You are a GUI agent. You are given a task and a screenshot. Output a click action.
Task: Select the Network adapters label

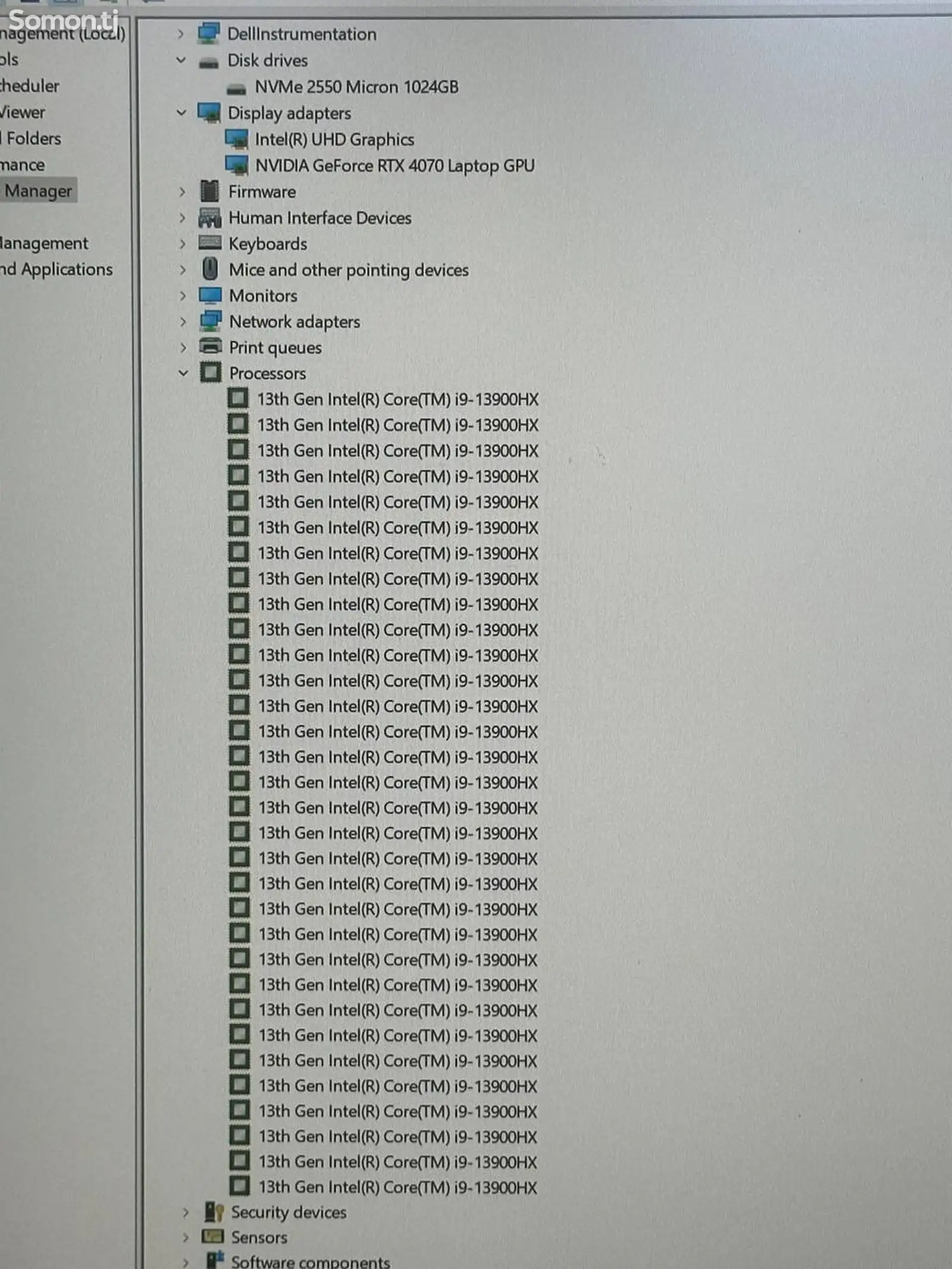pos(295,322)
